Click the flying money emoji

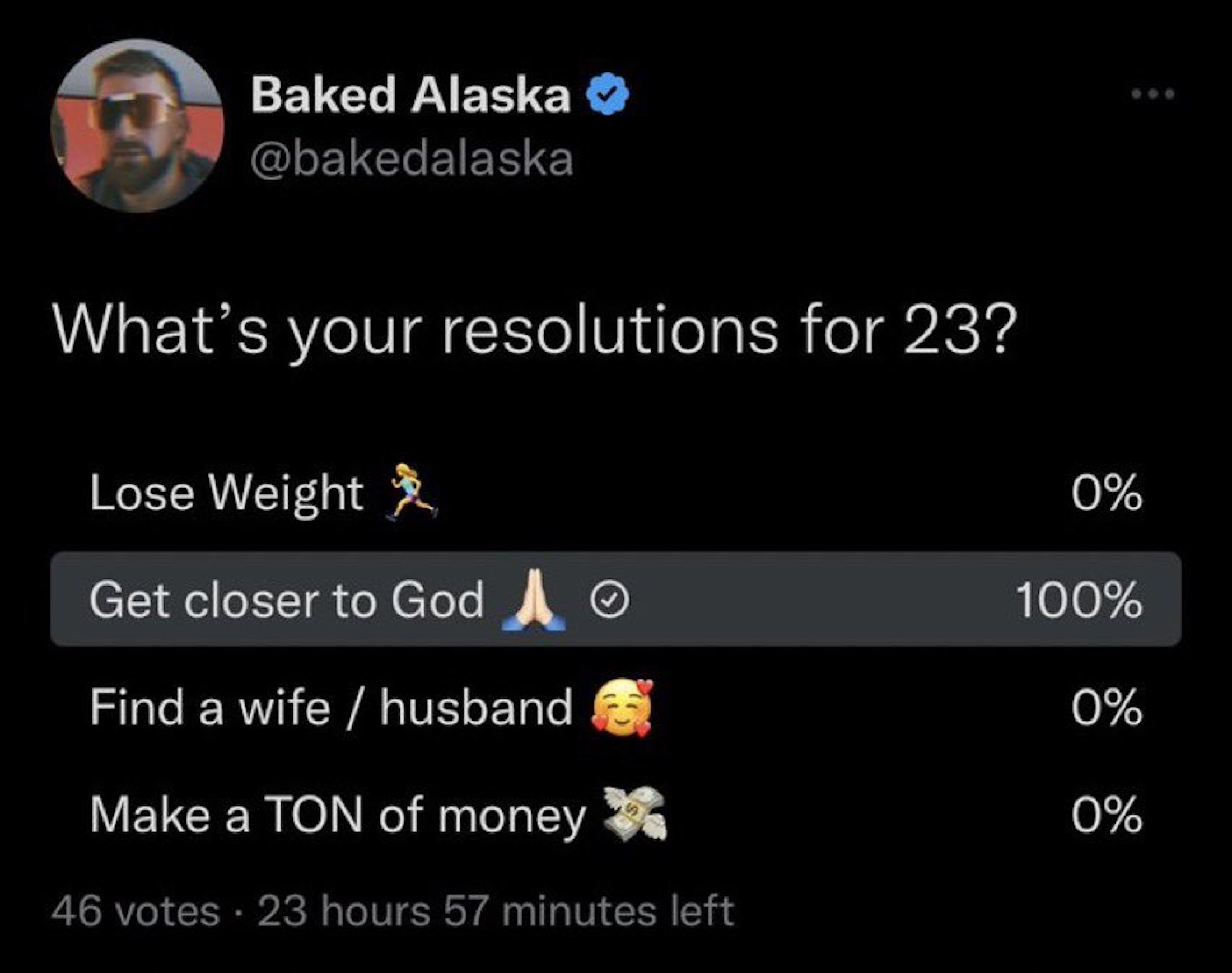[635, 813]
